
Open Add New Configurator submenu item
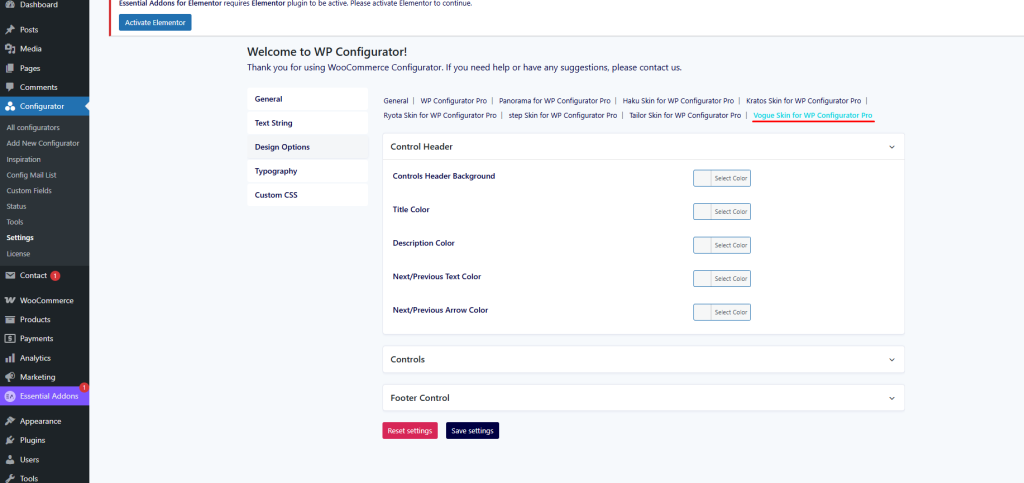point(44,144)
